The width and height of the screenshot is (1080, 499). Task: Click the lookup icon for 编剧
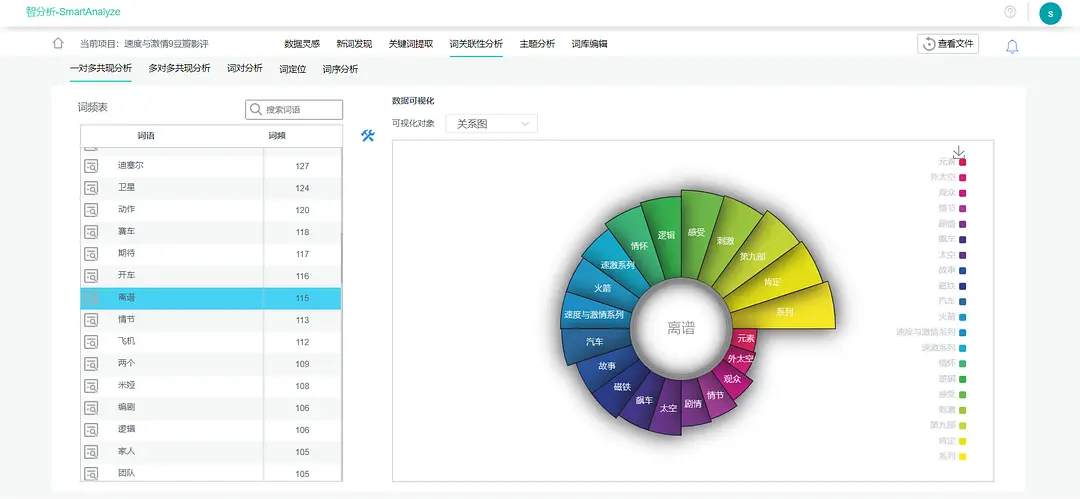tap(91, 407)
